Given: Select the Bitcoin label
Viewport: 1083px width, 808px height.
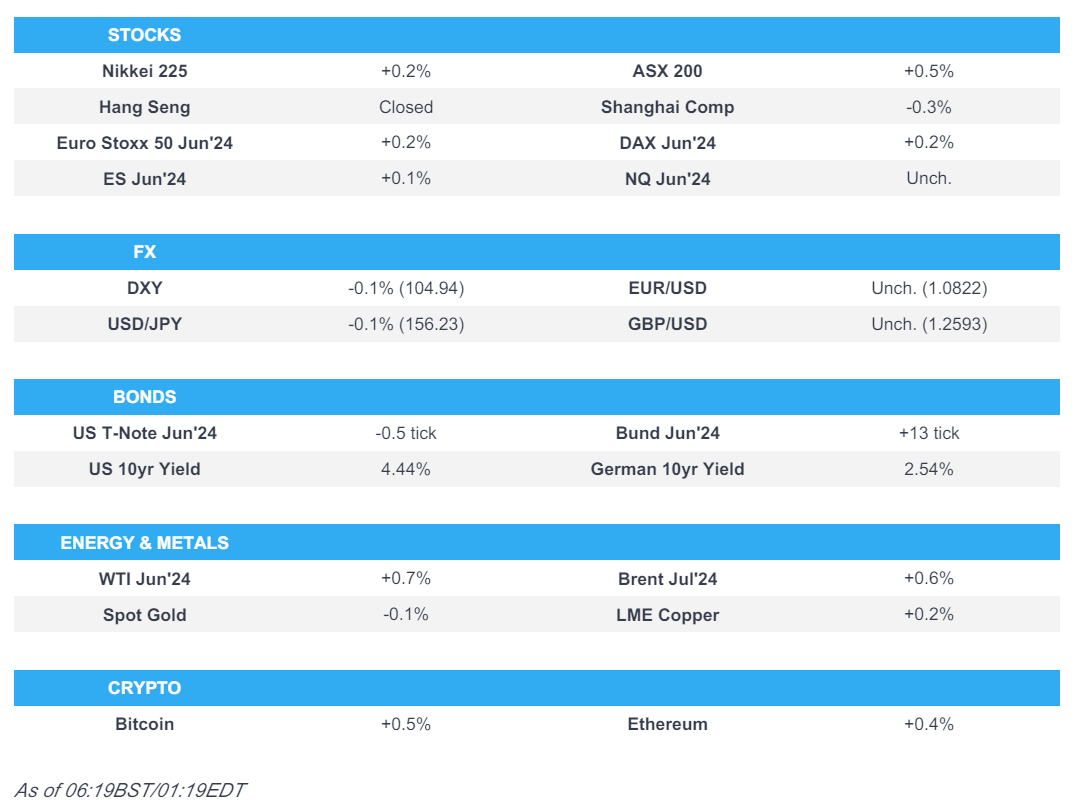Looking at the screenshot, I should click(144, 724).
